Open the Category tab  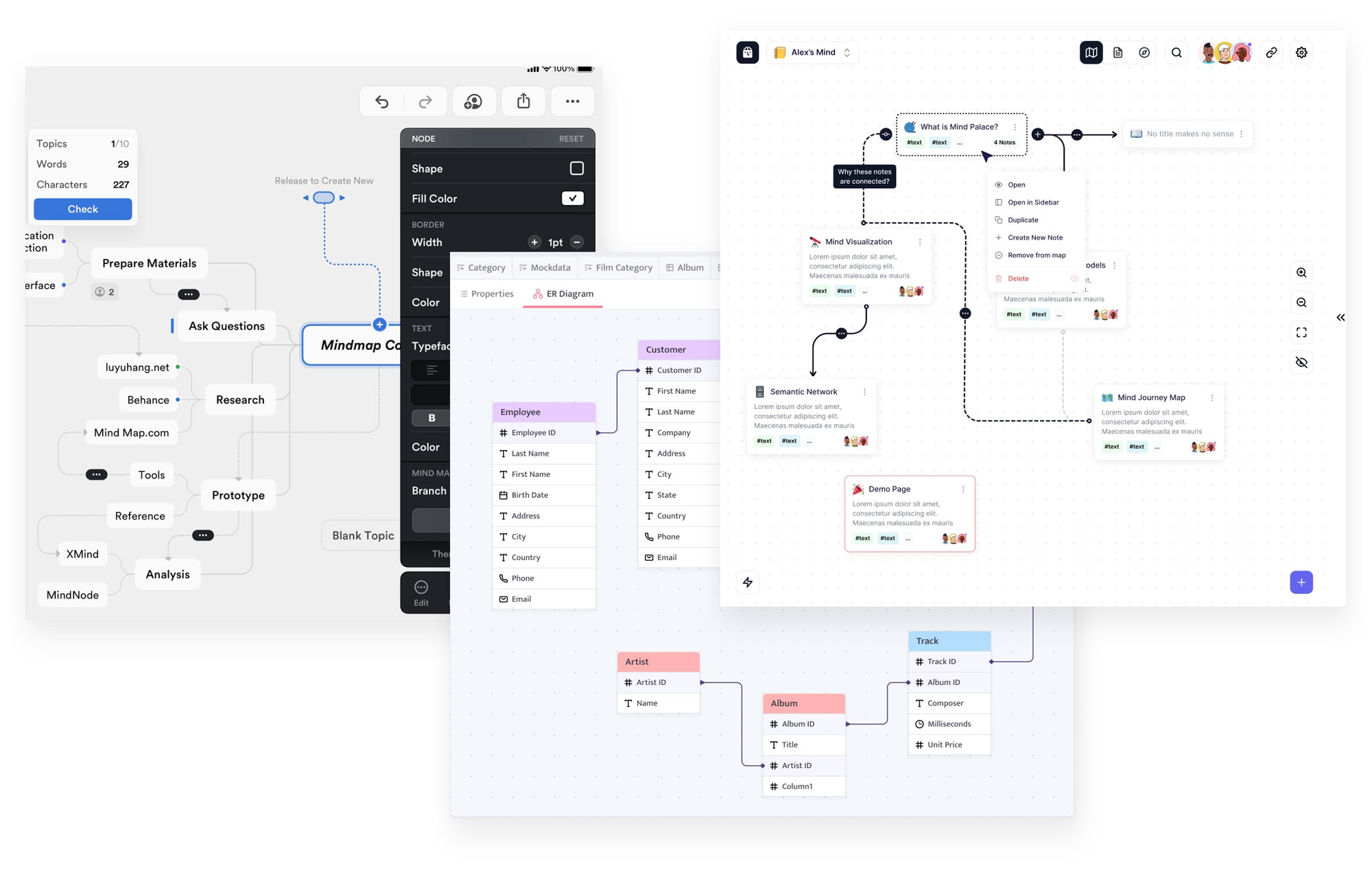pos(481,268)
